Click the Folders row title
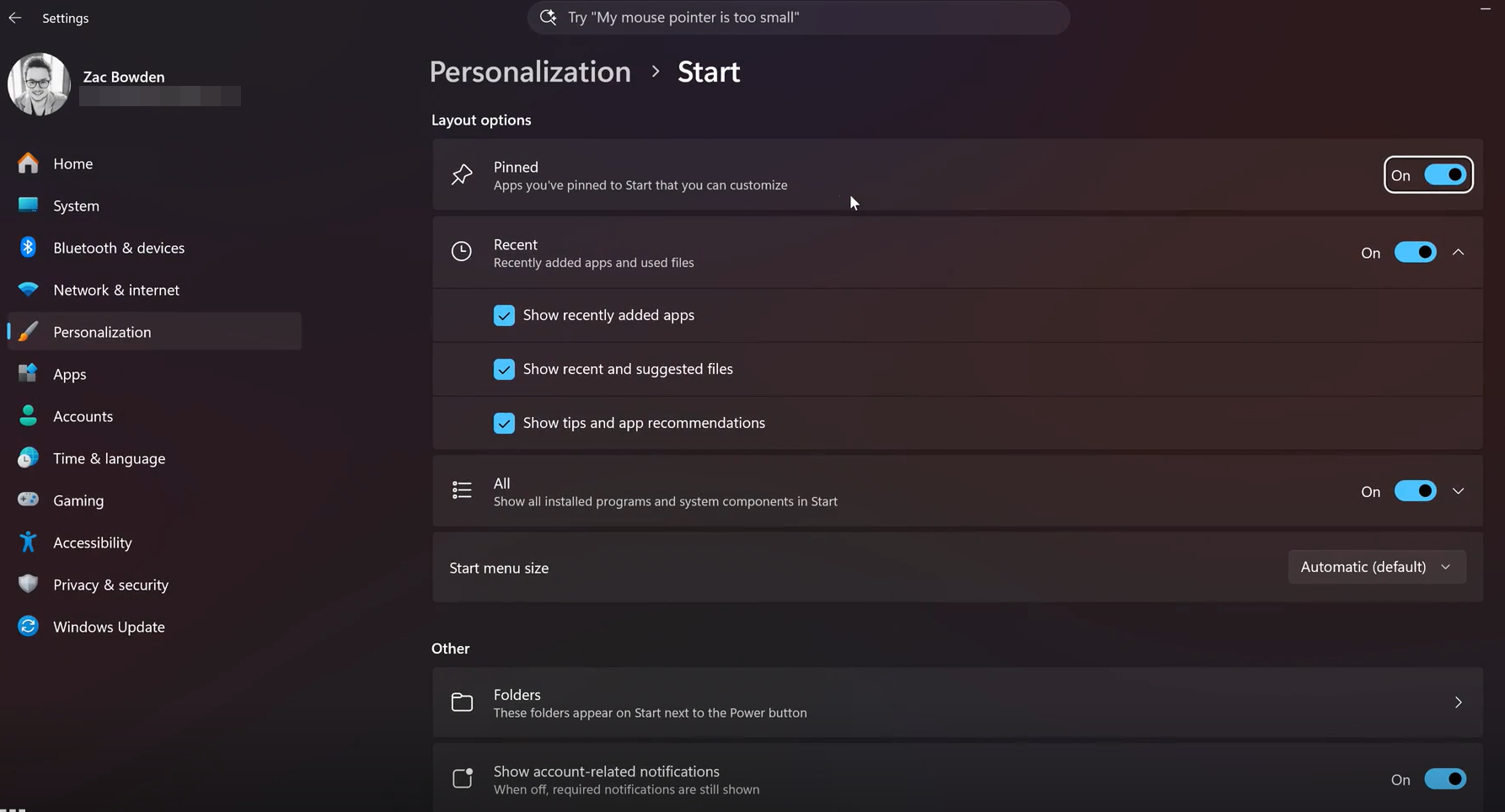This screenshot has height=812, width=1505. 517,694
